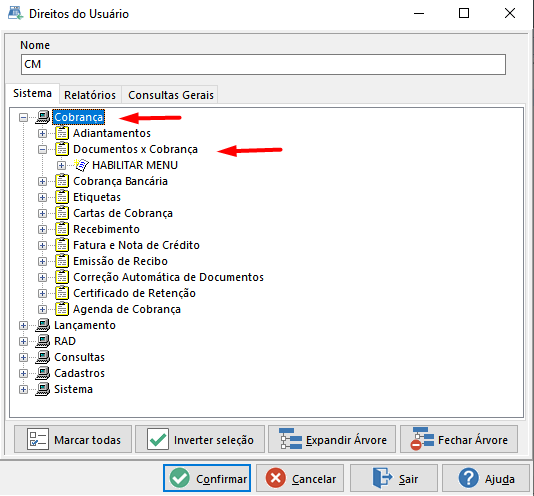534x496 pixels.
Task: Click the computer icon beside Cadastros
Action: (x=43, y=373)
